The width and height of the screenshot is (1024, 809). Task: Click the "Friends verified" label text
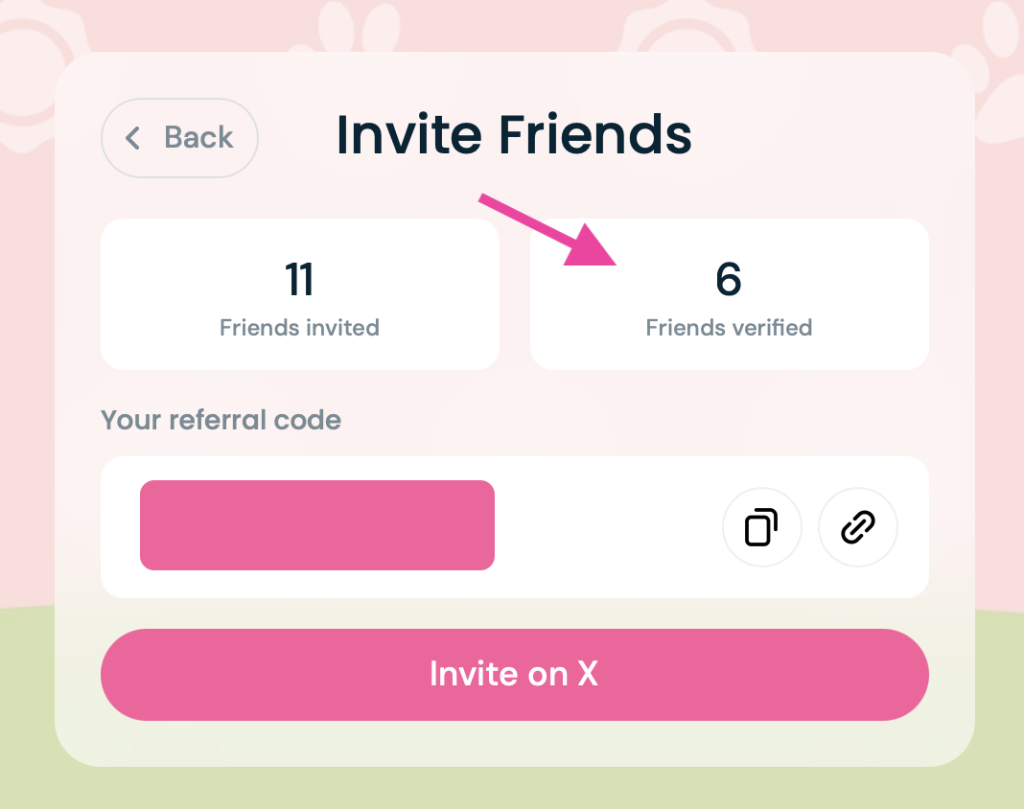coord(728,328)
